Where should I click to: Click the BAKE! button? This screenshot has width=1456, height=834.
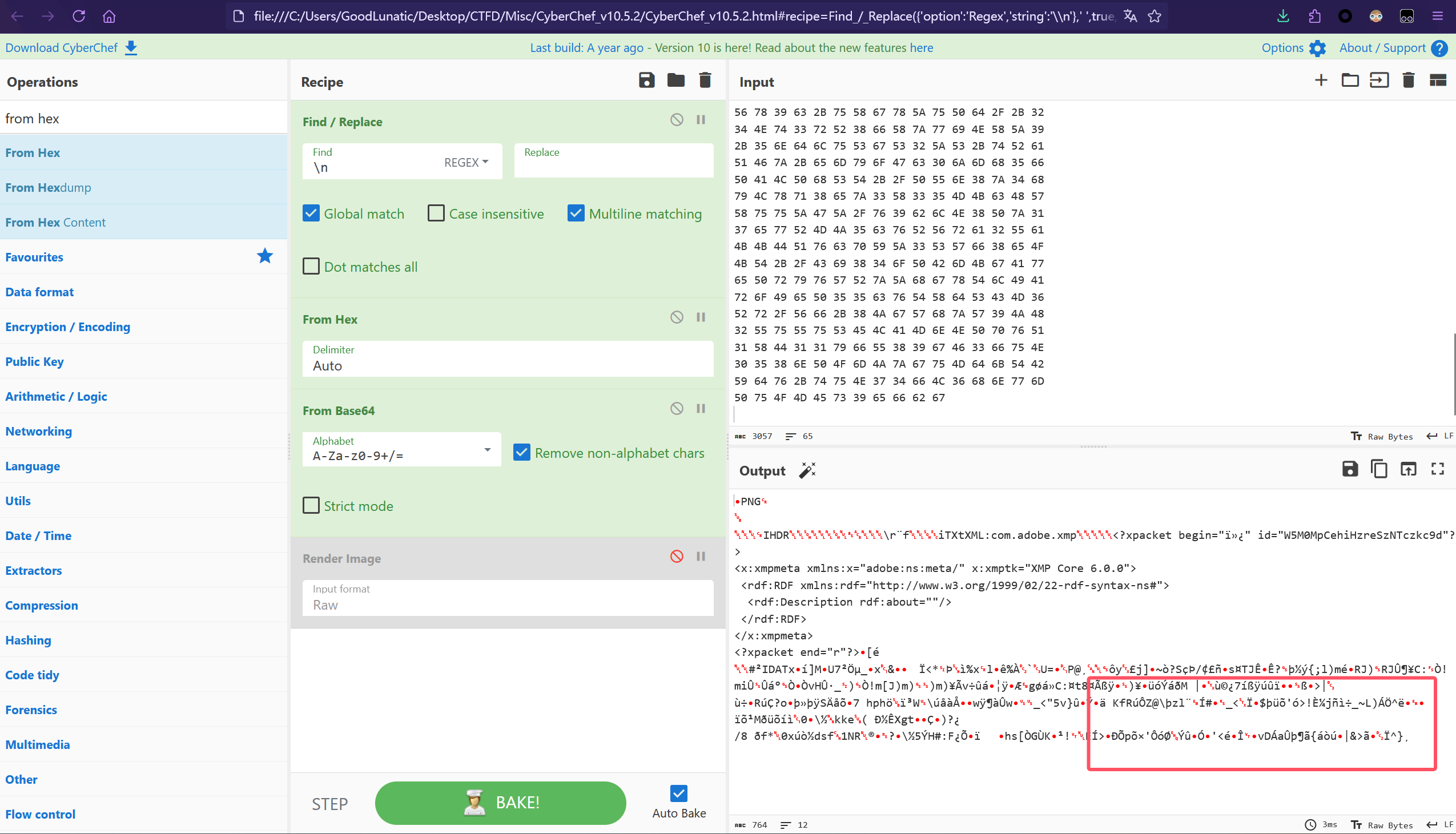click(x=500, y=802)
